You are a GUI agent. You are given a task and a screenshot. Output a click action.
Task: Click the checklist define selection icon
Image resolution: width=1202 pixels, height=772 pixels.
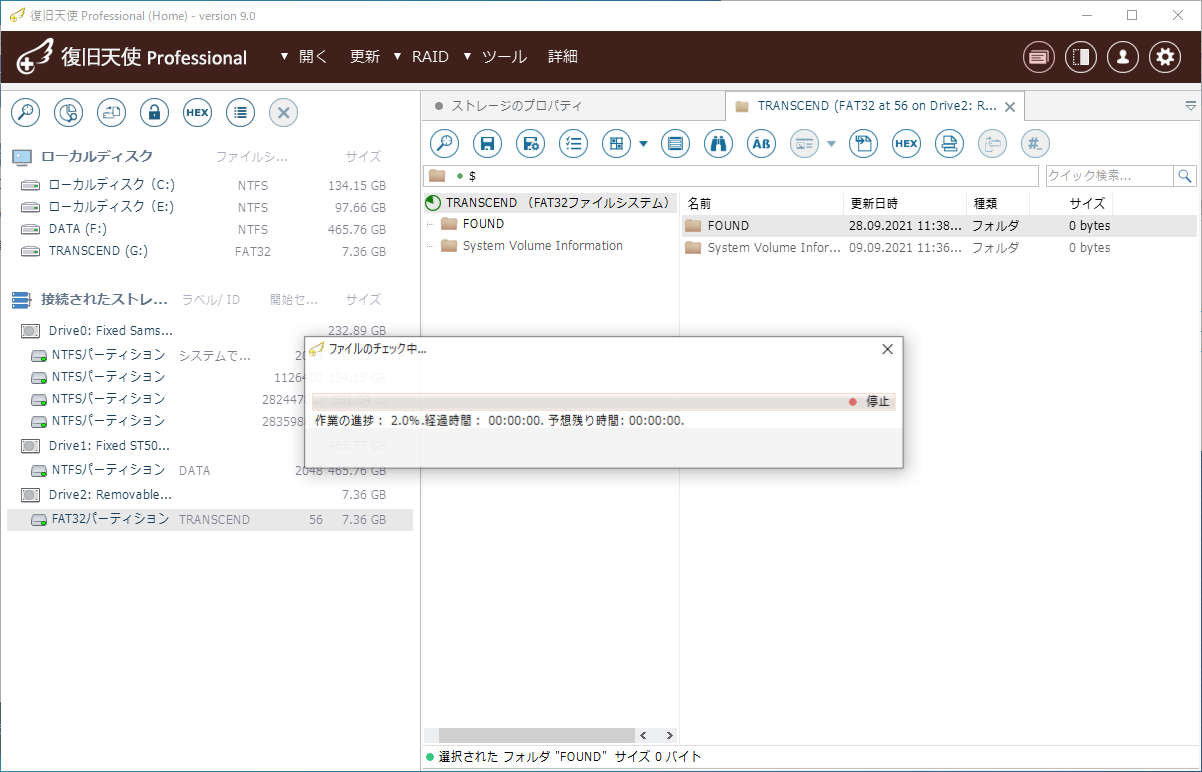(573, 144)
